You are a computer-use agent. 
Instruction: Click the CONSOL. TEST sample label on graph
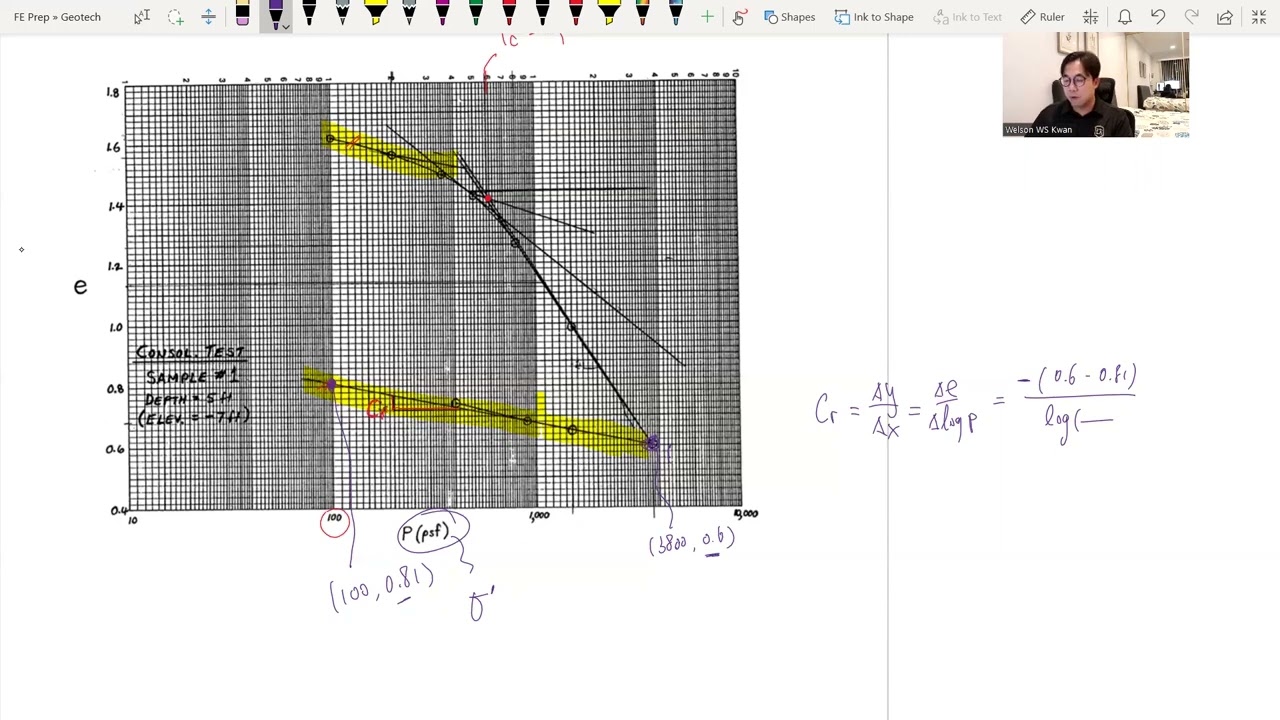point(192,384)
